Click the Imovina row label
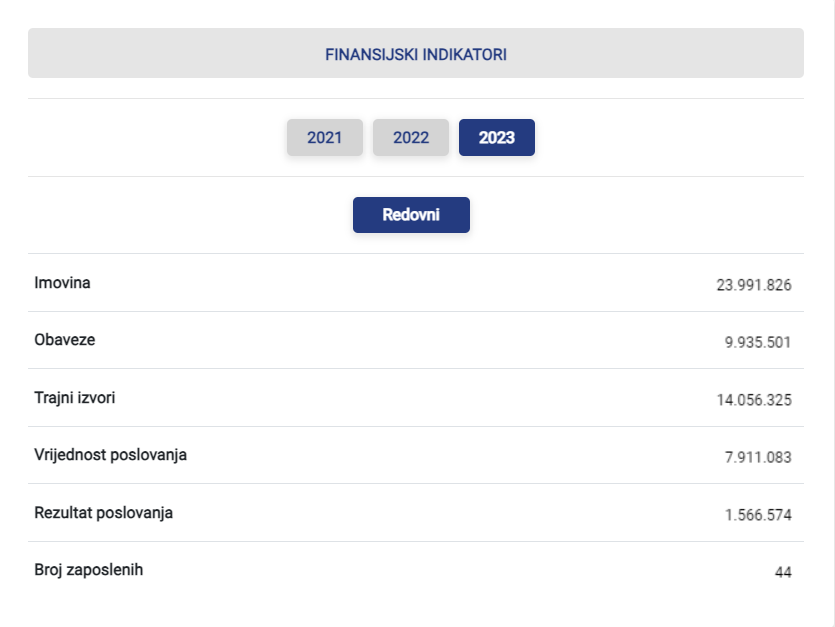Image resolution: width=835 pixels, height=627 pixels. [x=62, y=283]
